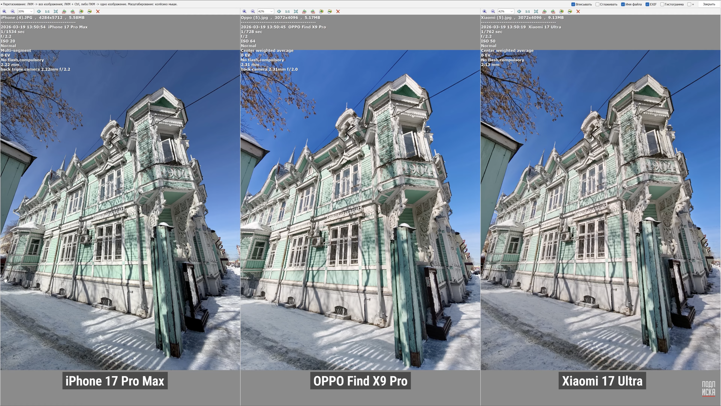Zoom out on the iPhone (4).JPG panel
This screenshot has width=721, height=406.
12,11
